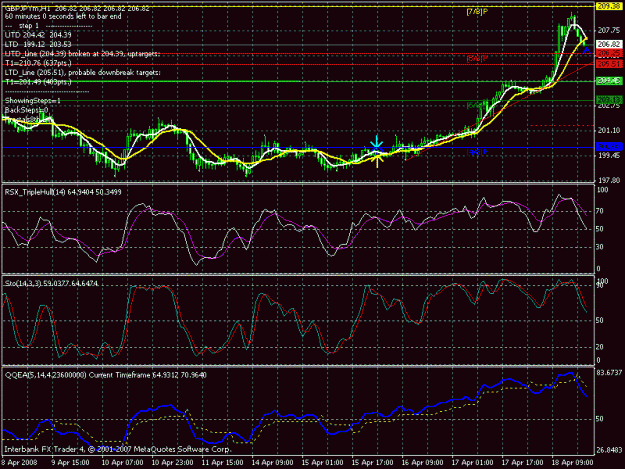Click the '14 Apr 09:00' time label
Image resolution: width=625 pixels, height=469 pixels.
click(273, 463)
